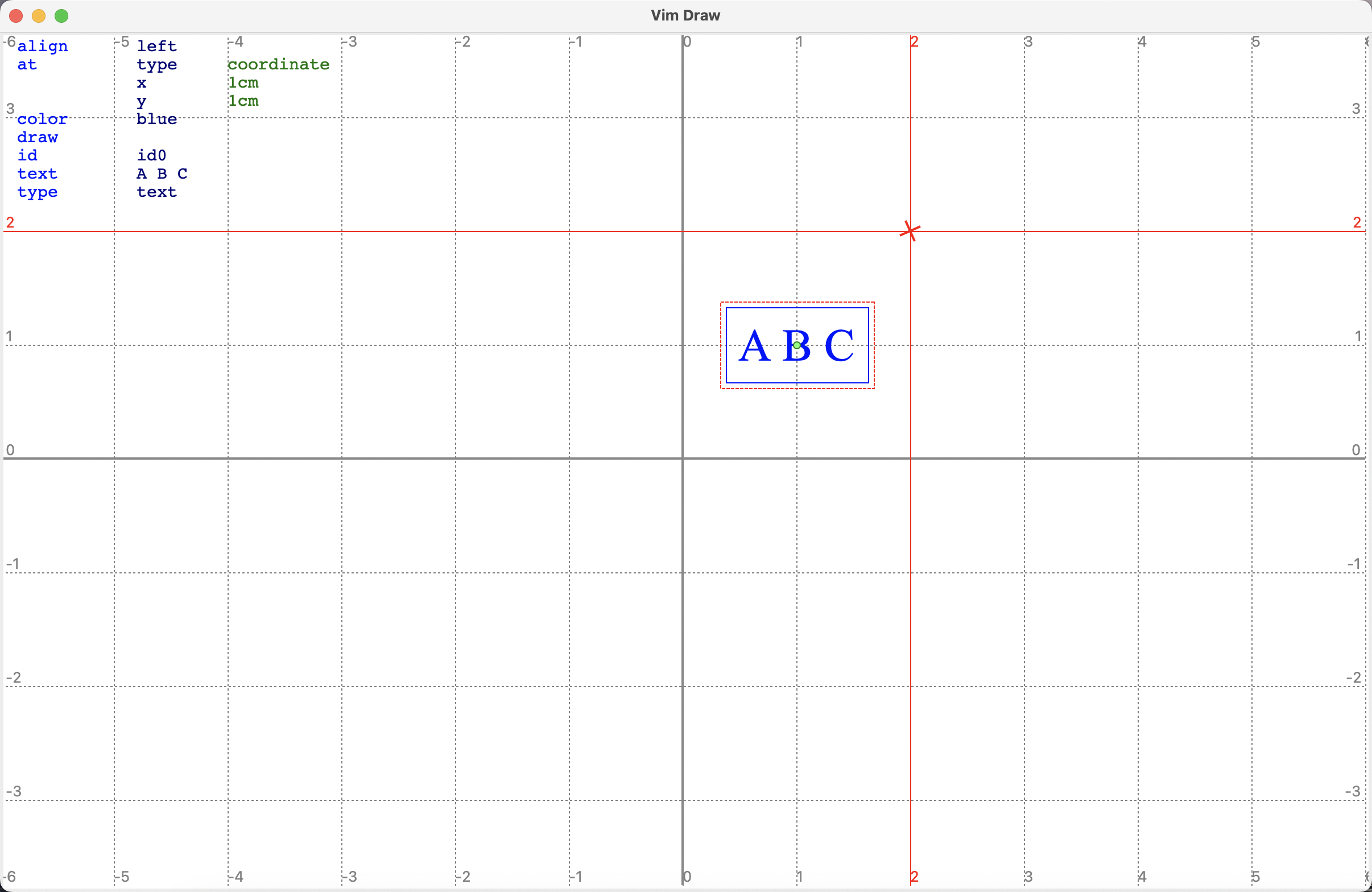Click the green 1cm value next to y
Image resolution: width=1372 pixels, height=892 pixels.
click(243, 101)
